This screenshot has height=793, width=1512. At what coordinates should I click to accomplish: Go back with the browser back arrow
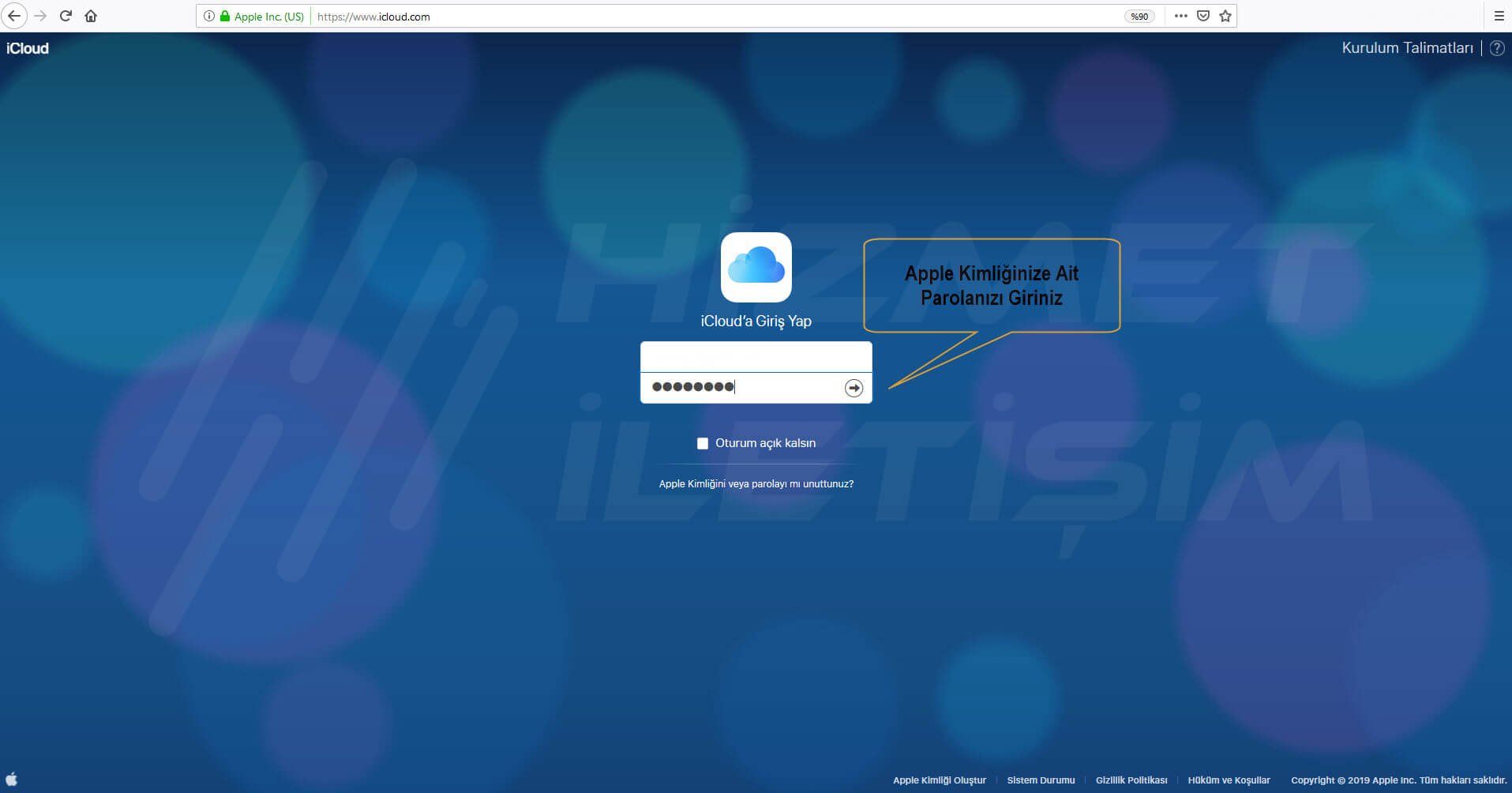click(x=14, y=16)
